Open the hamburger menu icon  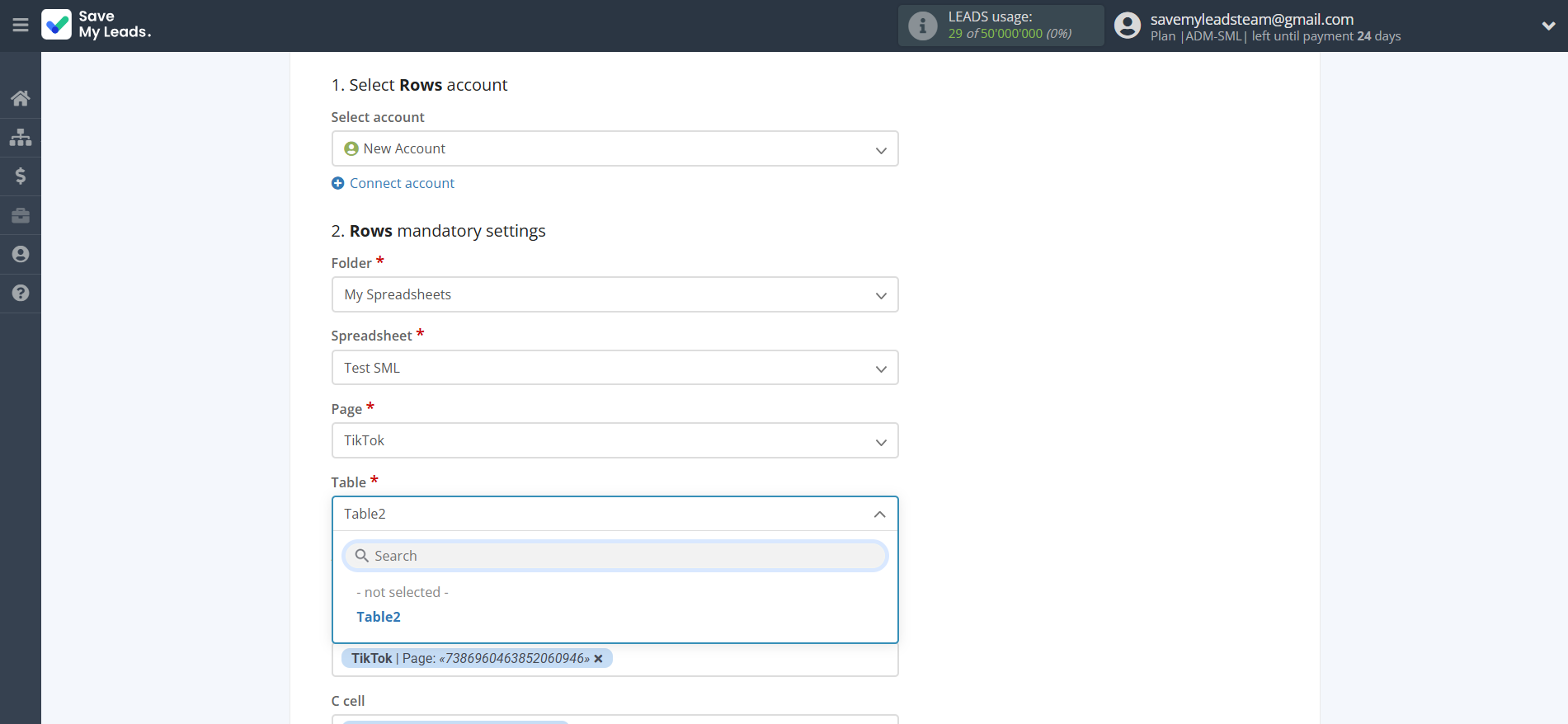tap(21, 26)
